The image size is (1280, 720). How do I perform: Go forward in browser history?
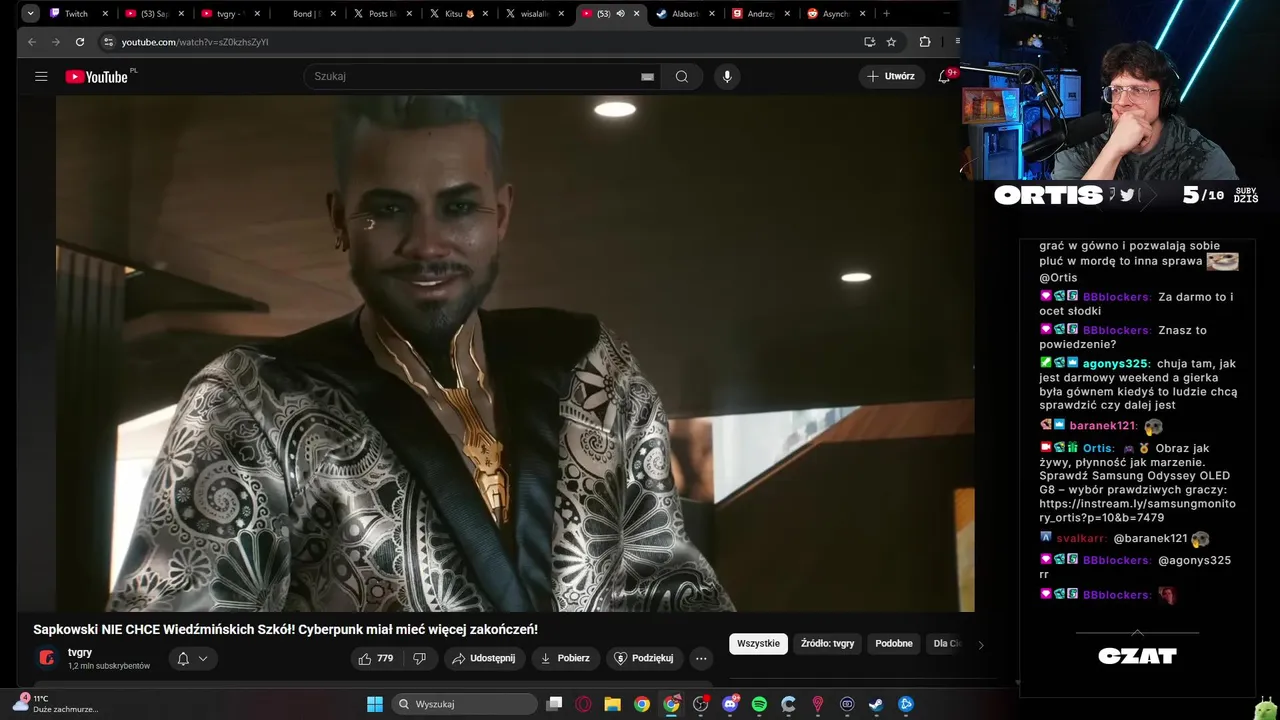pos(55,42)
